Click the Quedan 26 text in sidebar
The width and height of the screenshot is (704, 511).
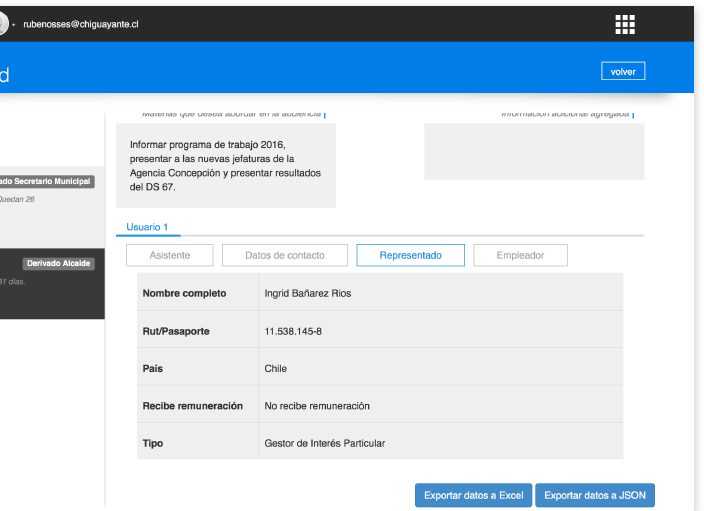[x=17, y=199]
